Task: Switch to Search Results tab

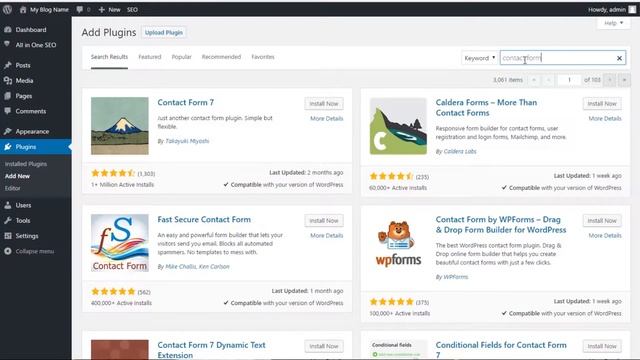Action: click(x=109, y=57)
